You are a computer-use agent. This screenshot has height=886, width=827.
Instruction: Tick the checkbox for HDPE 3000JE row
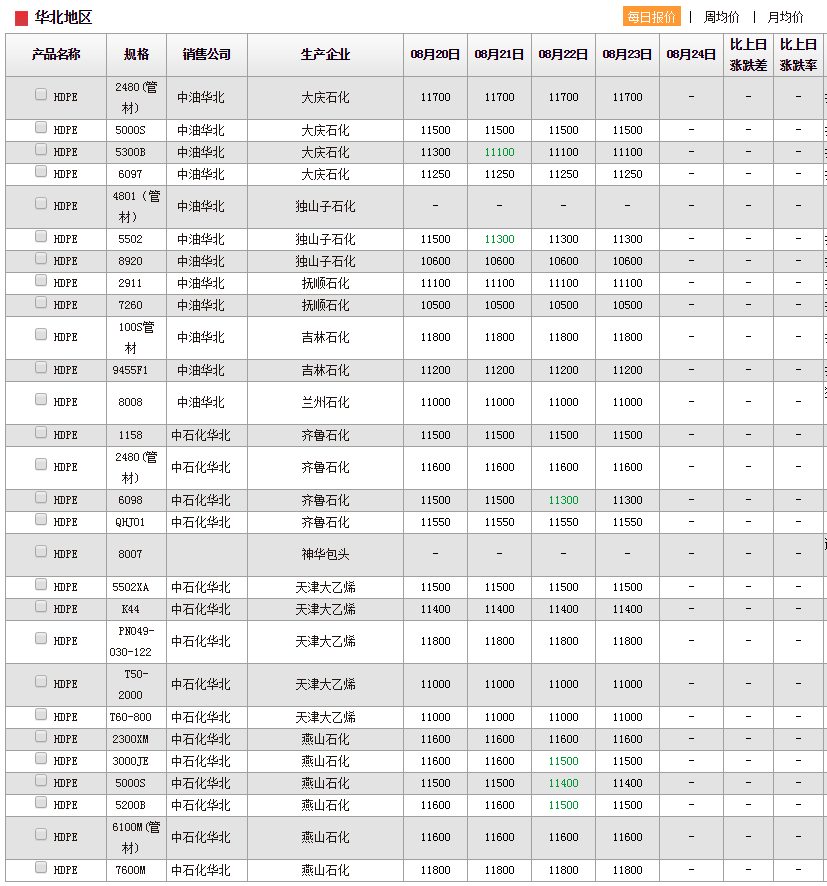pyautogui.click(x=41, y=758)
